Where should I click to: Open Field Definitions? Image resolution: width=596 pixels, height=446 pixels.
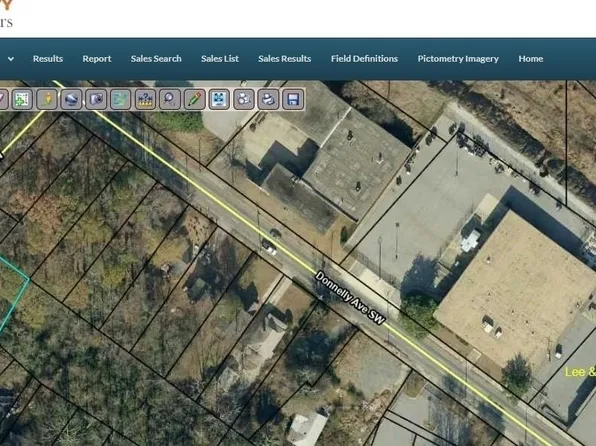364,59
